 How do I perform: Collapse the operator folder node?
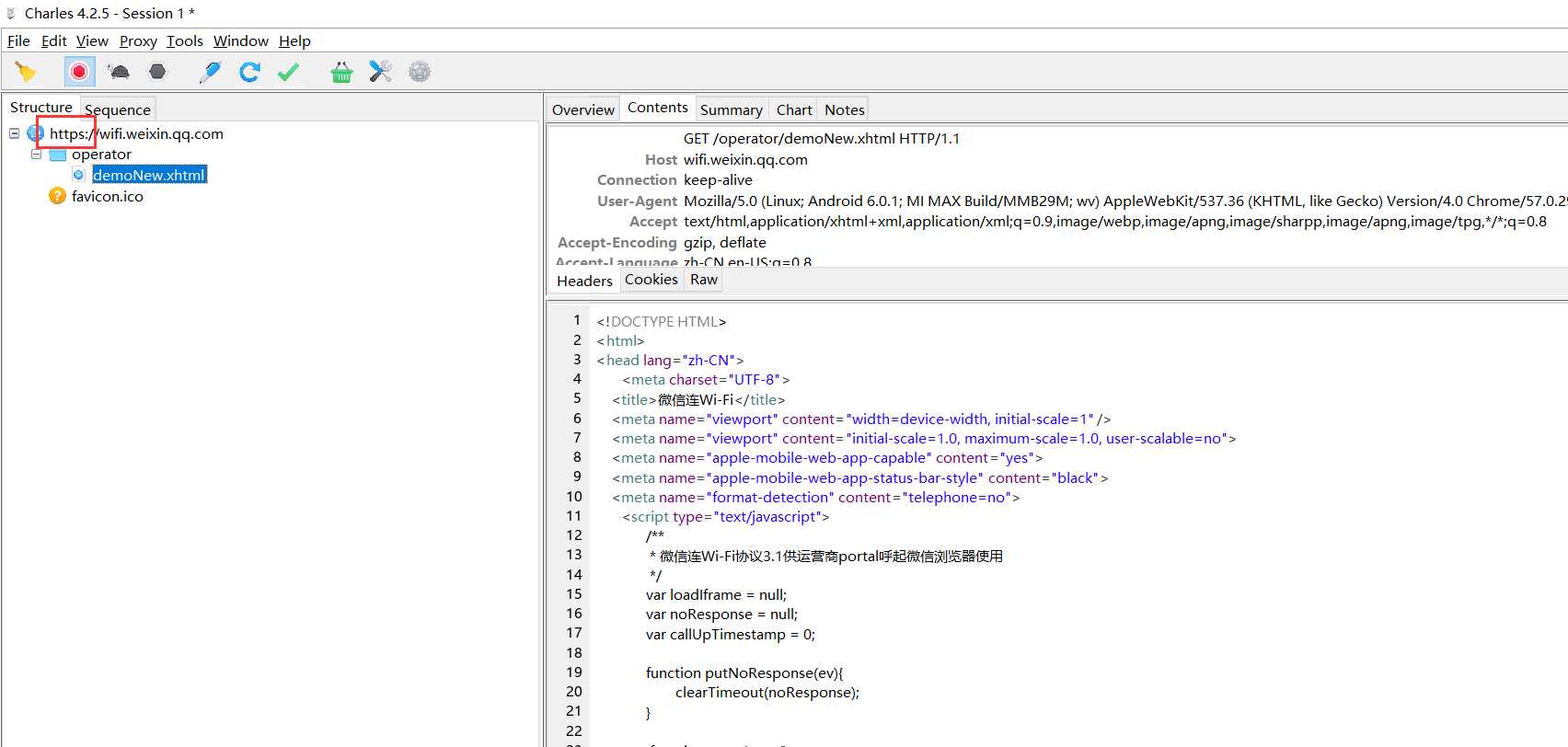[x=37, y=155]
